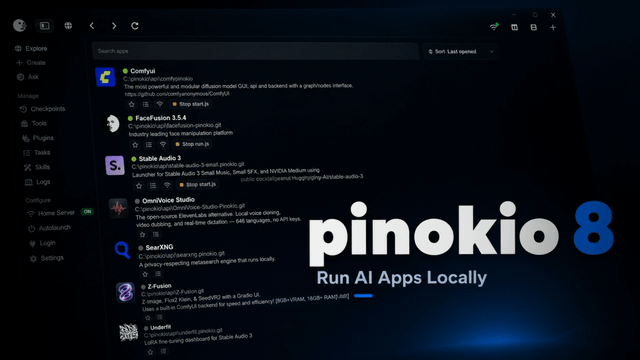Open Logs in the sidebar
Screen dimensions: 640x360
coord(38,182)
